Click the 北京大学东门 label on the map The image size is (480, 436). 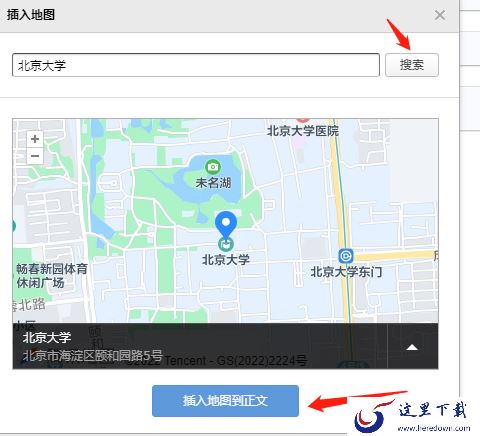[346, 272]
